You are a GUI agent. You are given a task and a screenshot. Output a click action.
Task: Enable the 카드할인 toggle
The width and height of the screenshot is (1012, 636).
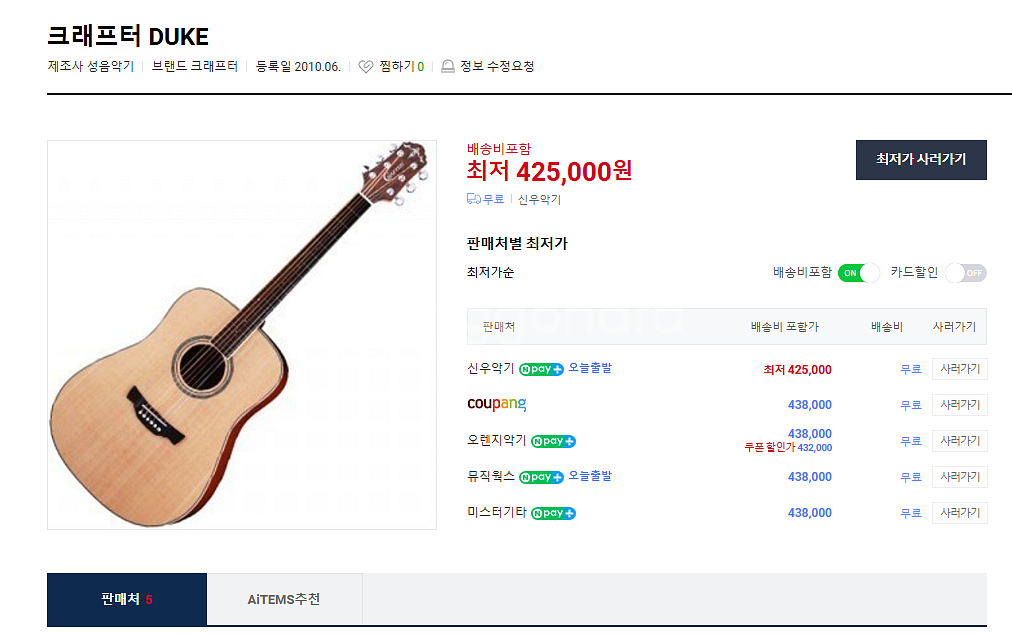pyautogui.click(x=965, y=273)
